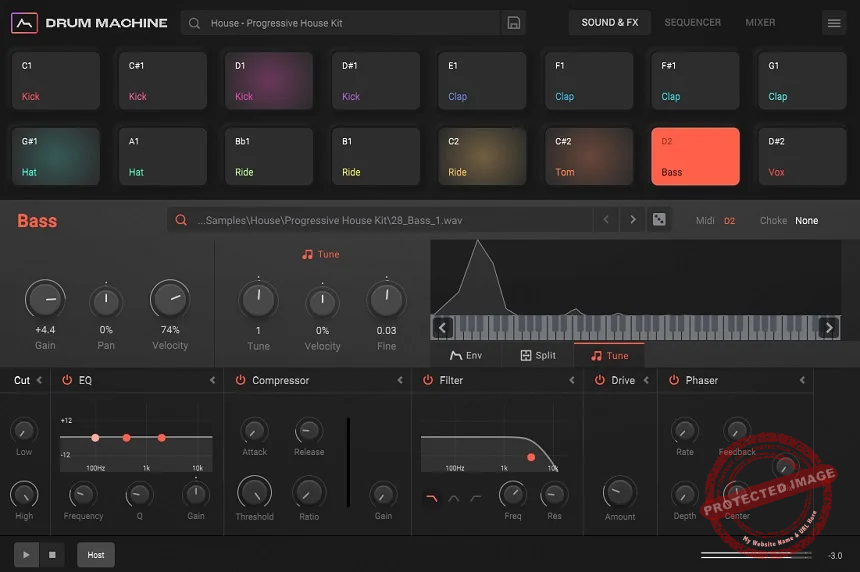Click the preset search magnifier icon
This screenshot has width=860, height=572.
(x=194, y=23)
